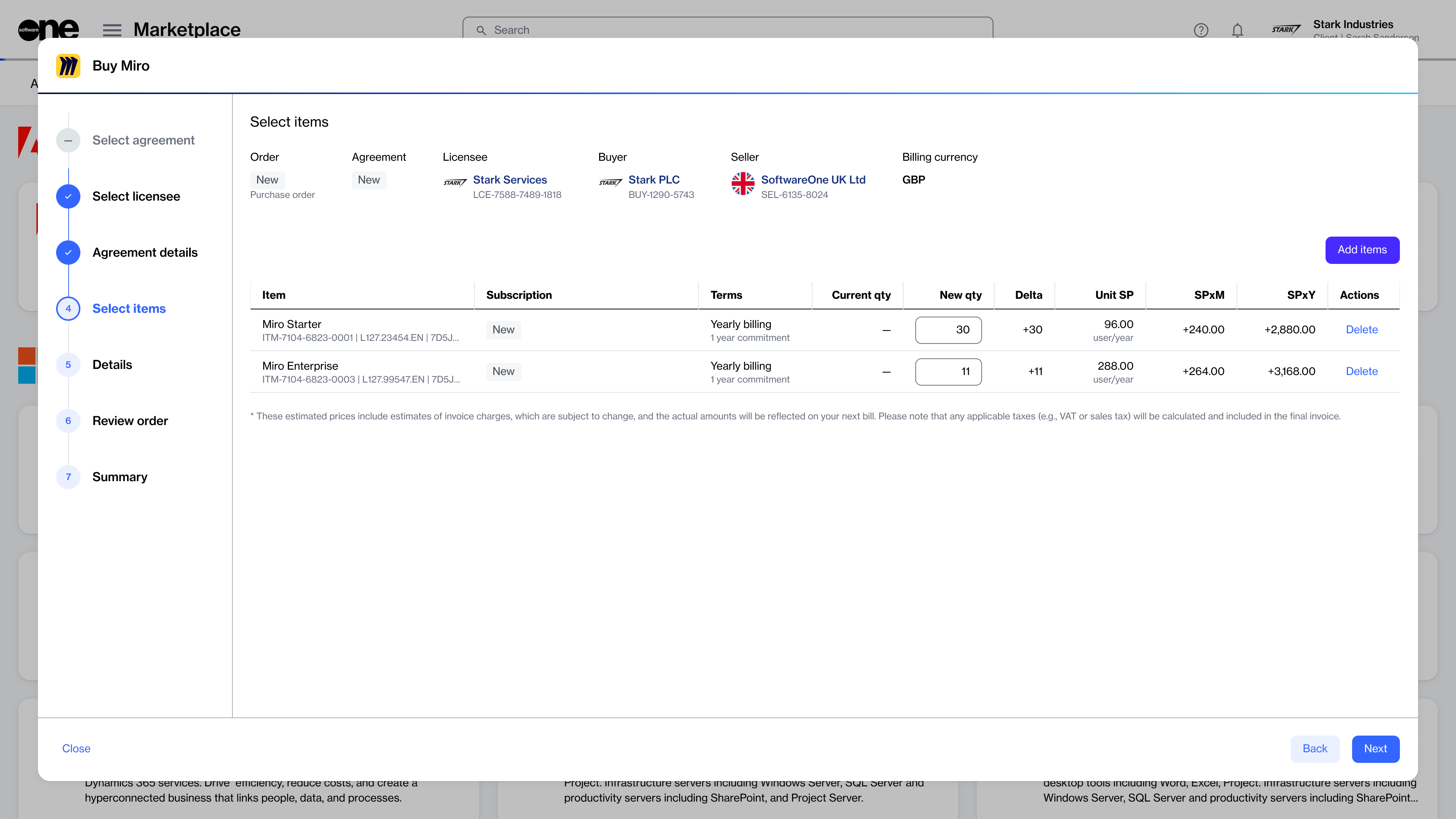This screenshot has width=1456, height=819.
Task: Jump to the Summary step
Action: 120,477
